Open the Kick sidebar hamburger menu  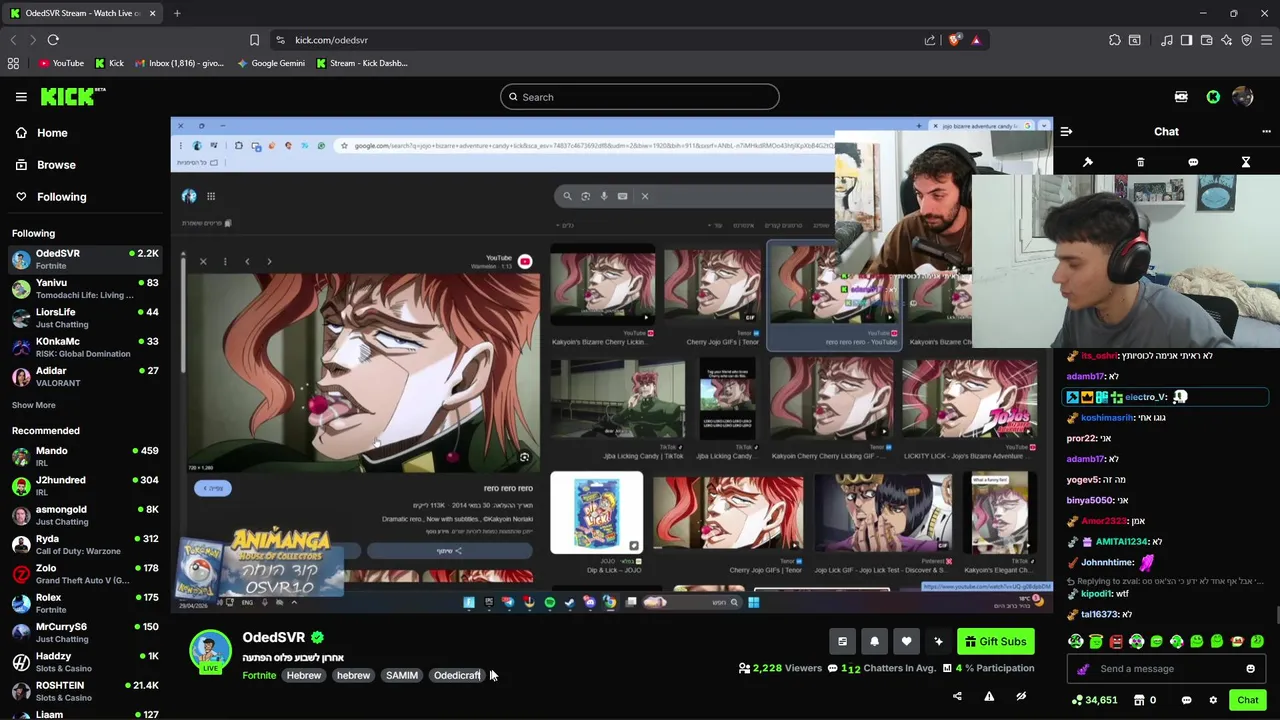[21, 97]
